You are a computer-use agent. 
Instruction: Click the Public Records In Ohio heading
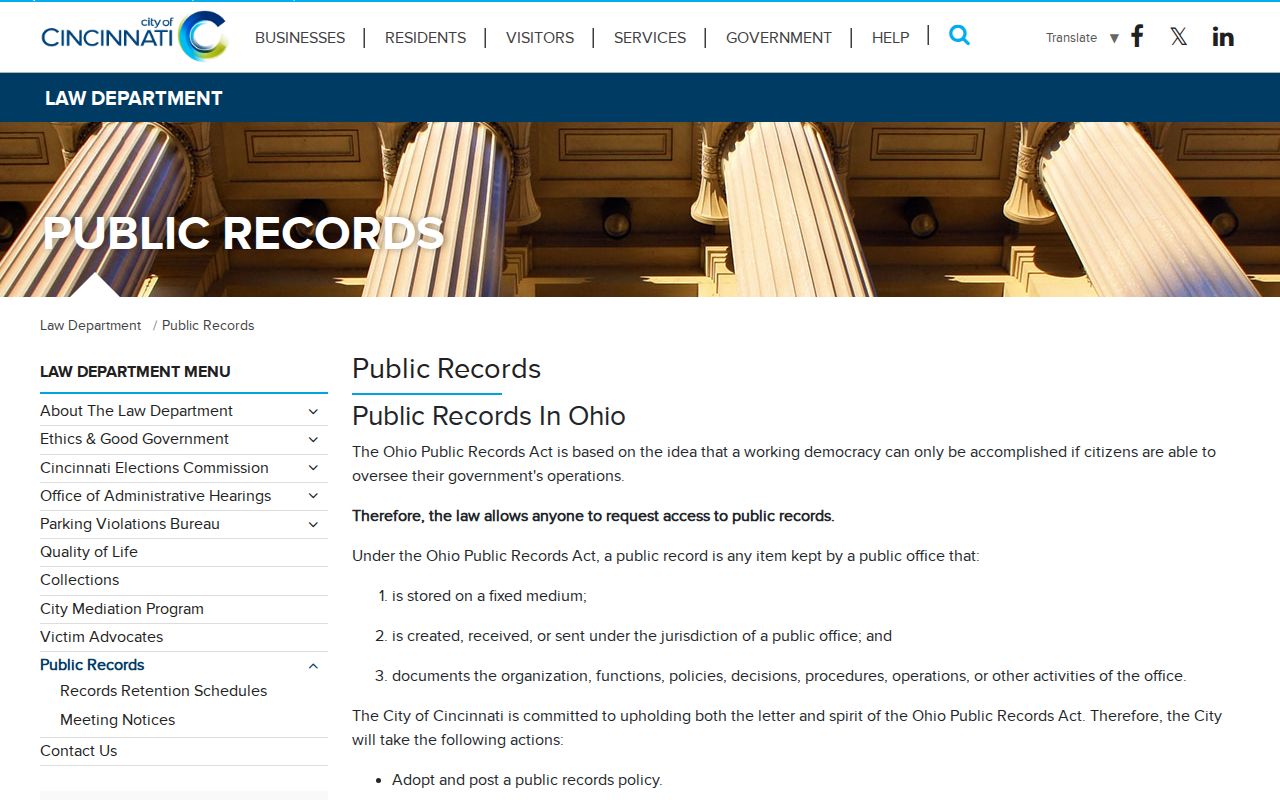tap(489, 416)
